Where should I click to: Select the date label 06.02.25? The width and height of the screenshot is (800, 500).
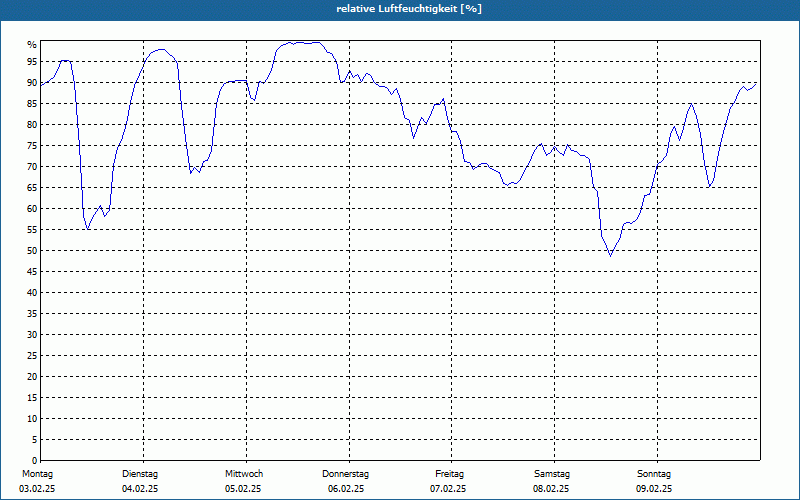coord(346,489)
